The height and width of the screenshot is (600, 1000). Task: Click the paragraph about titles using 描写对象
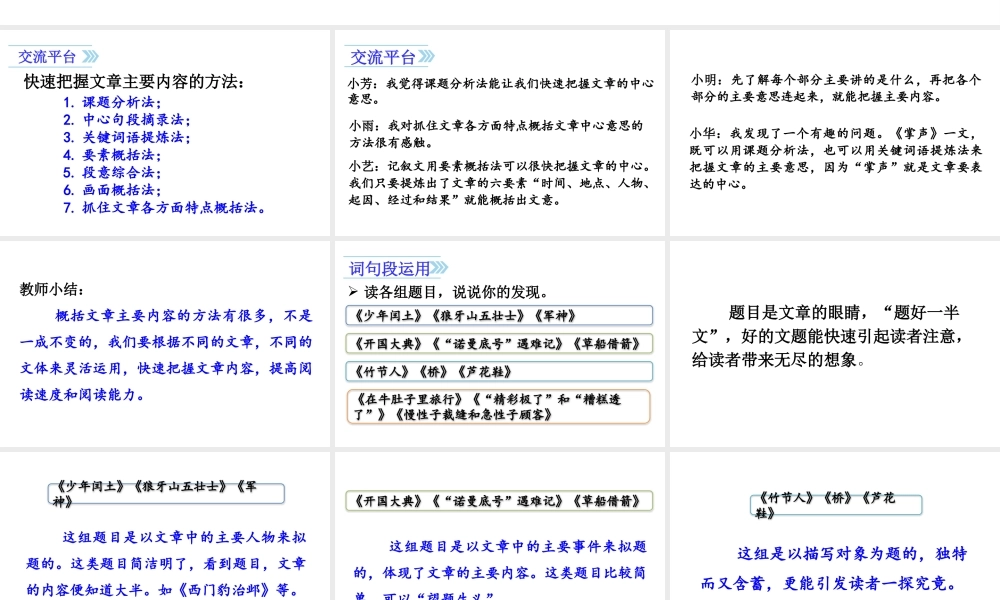[834, 568]
